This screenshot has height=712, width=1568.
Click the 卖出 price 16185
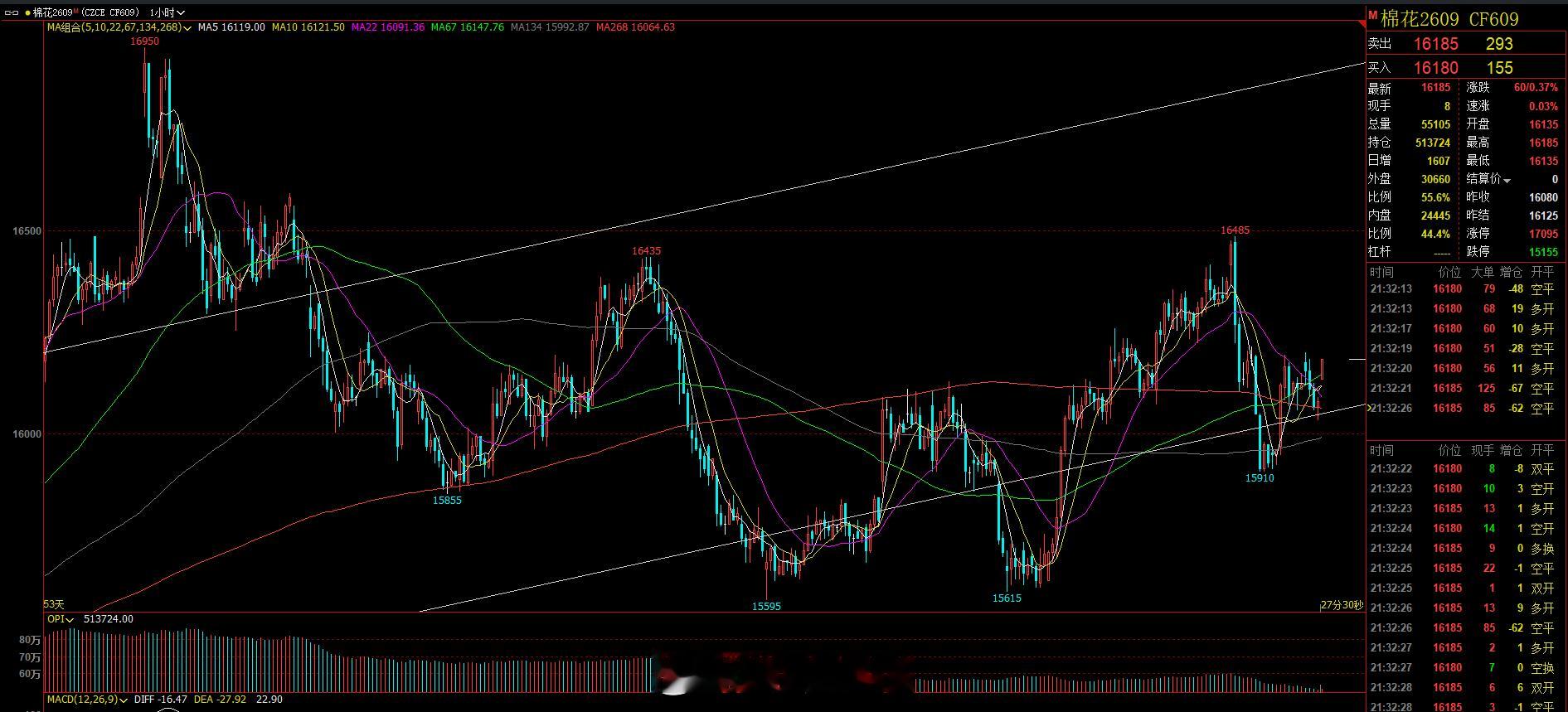(x=1436, y=44)
